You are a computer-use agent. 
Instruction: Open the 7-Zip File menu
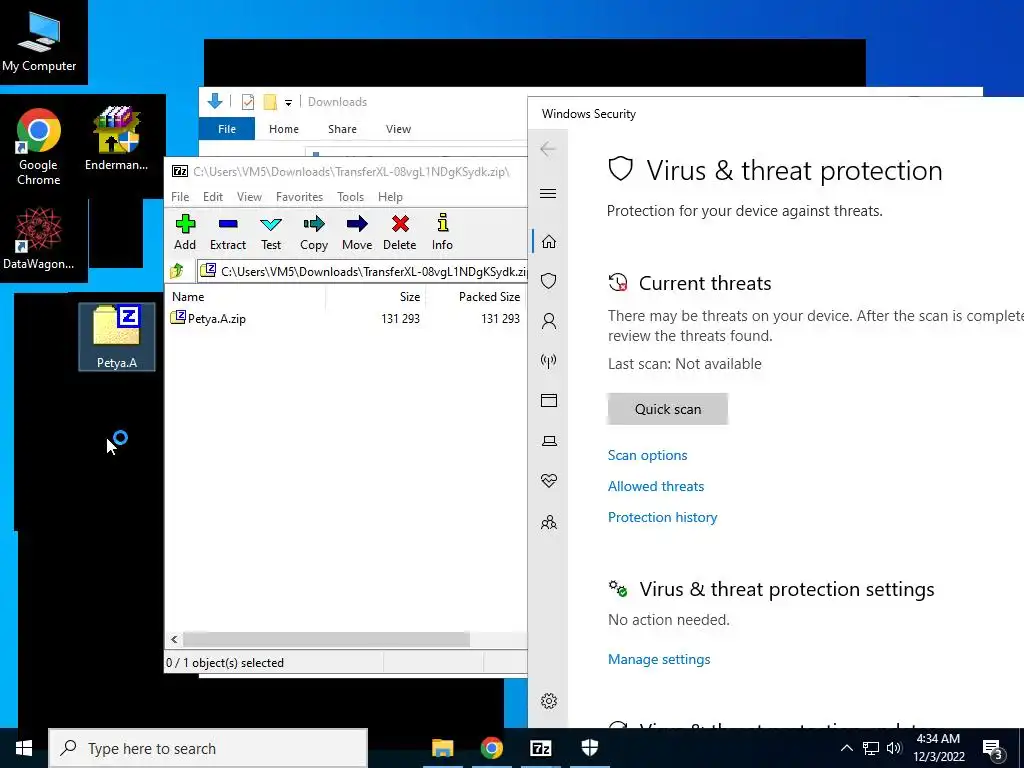pyautogui.click(x=180, y=197)
